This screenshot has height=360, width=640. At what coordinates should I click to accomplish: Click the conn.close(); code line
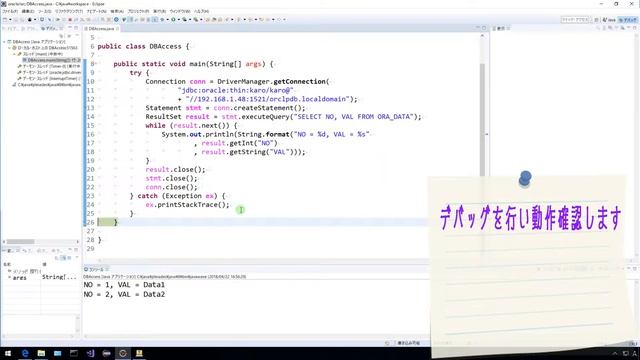[x=171, y=187]
